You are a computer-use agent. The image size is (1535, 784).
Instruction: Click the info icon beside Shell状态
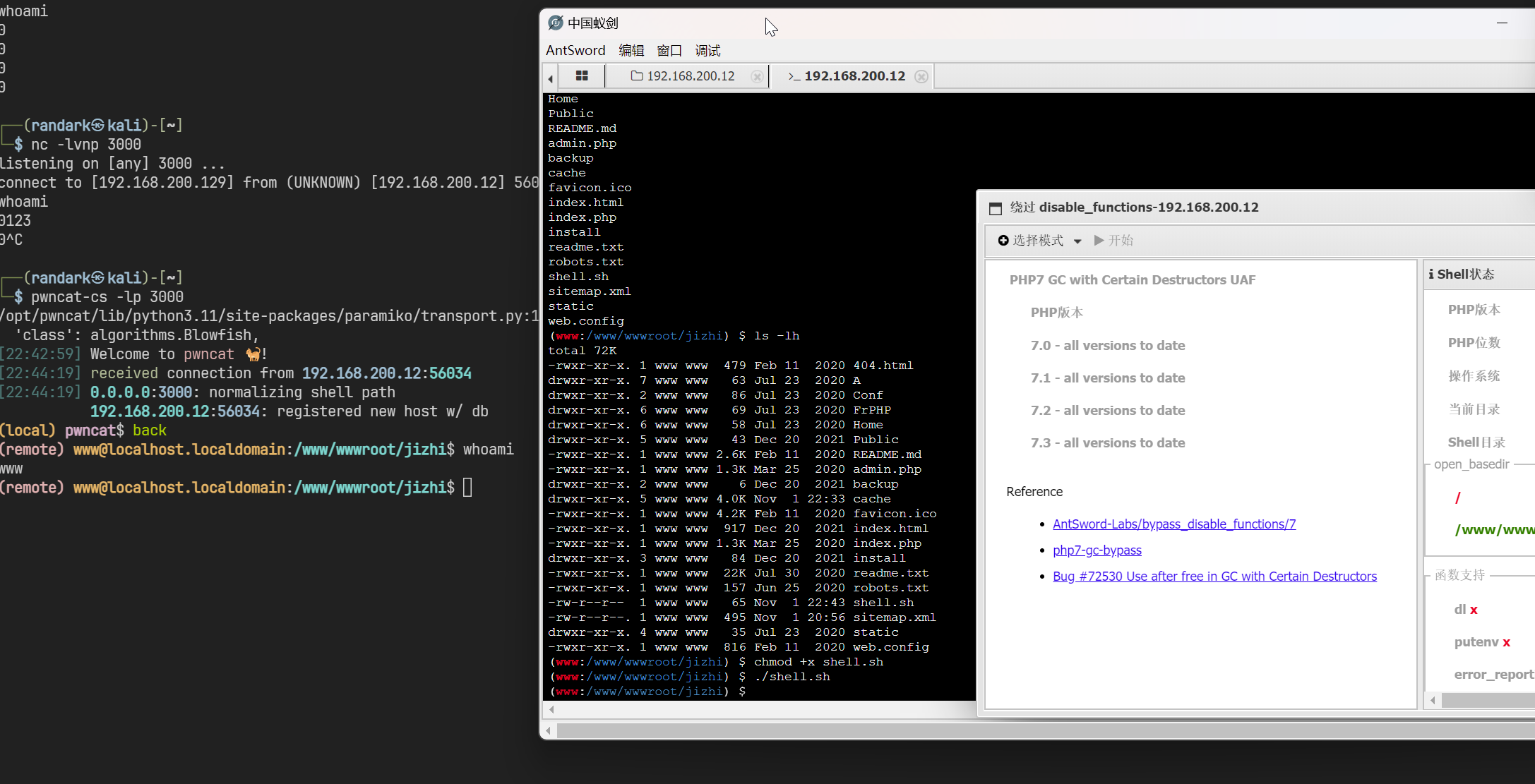click(1431, 274)
